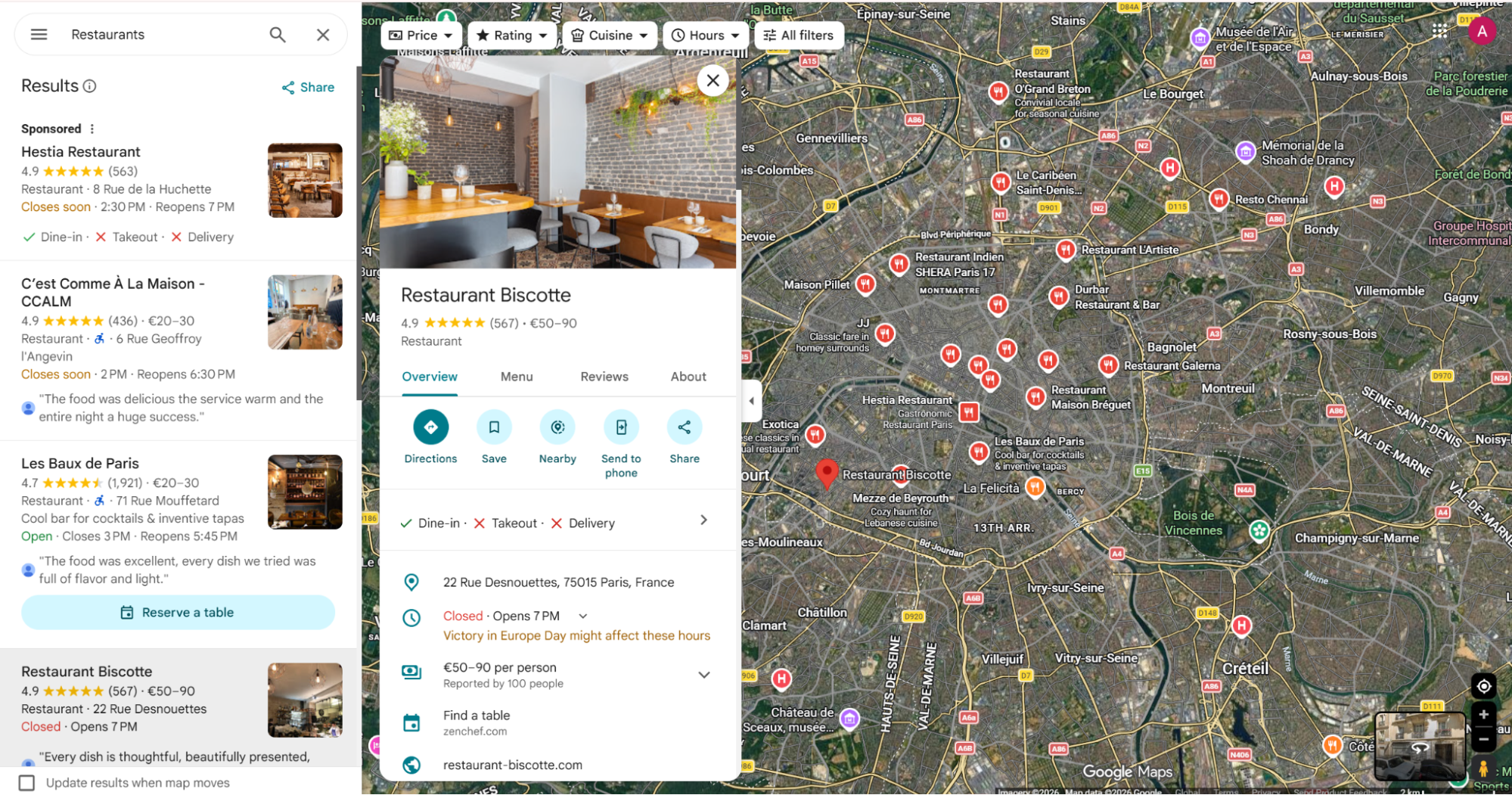Viewport: 1512px width, 795px height.
Task: Collapse side panel with arrow handle
Action: tap(750, 401)
